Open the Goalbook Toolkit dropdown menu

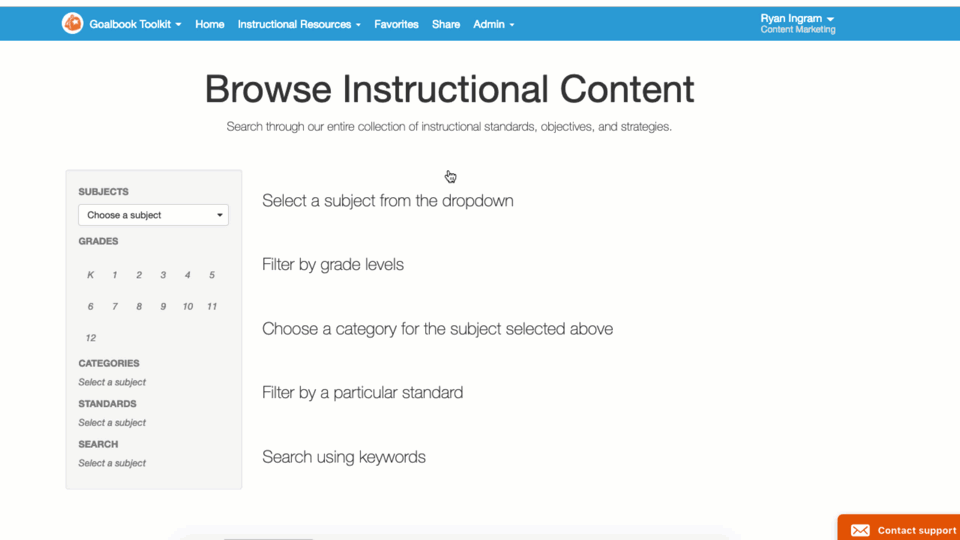[x=135, y=24]
